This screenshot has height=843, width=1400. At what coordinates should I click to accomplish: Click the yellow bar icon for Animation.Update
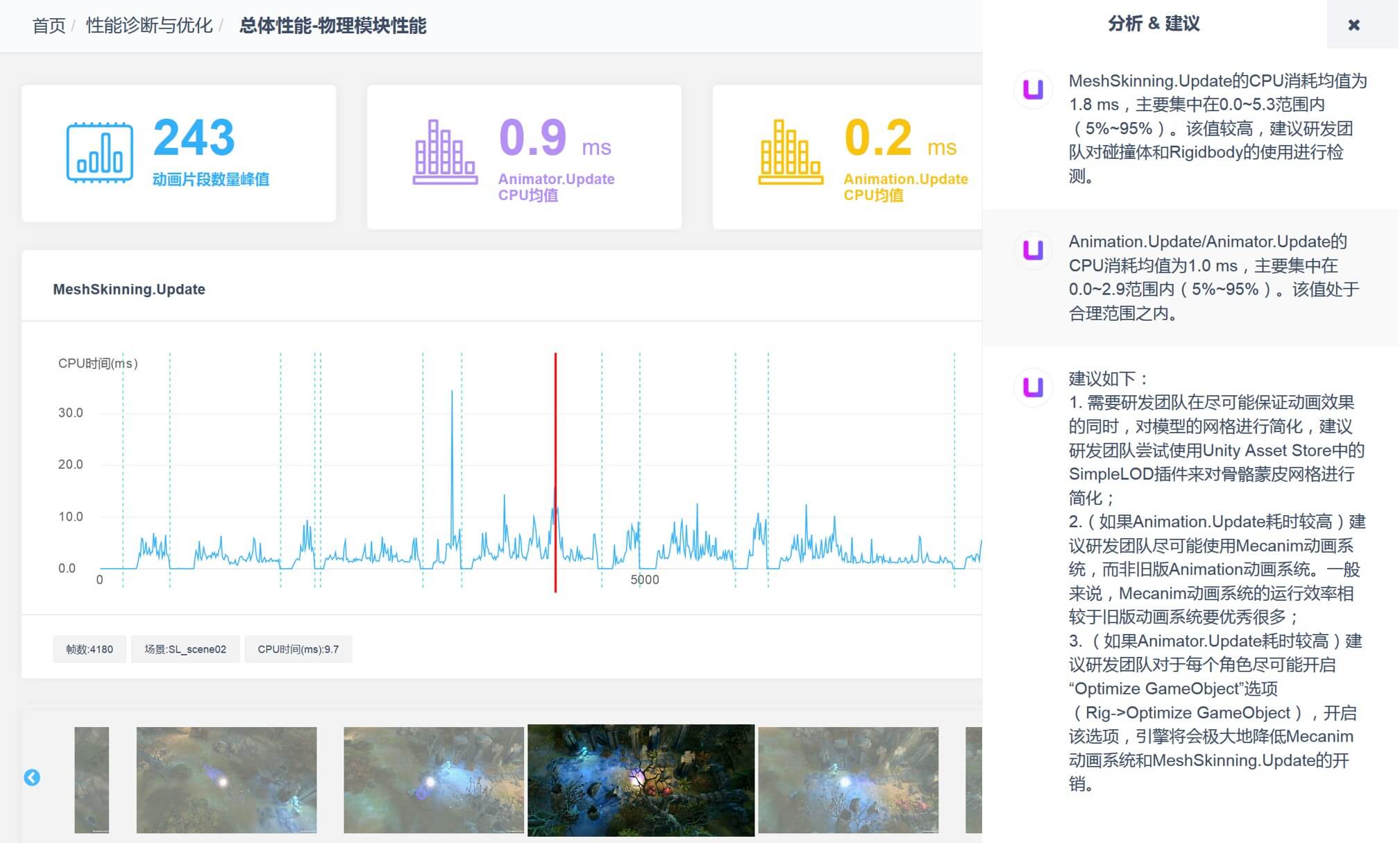click(x=791, y=151)
